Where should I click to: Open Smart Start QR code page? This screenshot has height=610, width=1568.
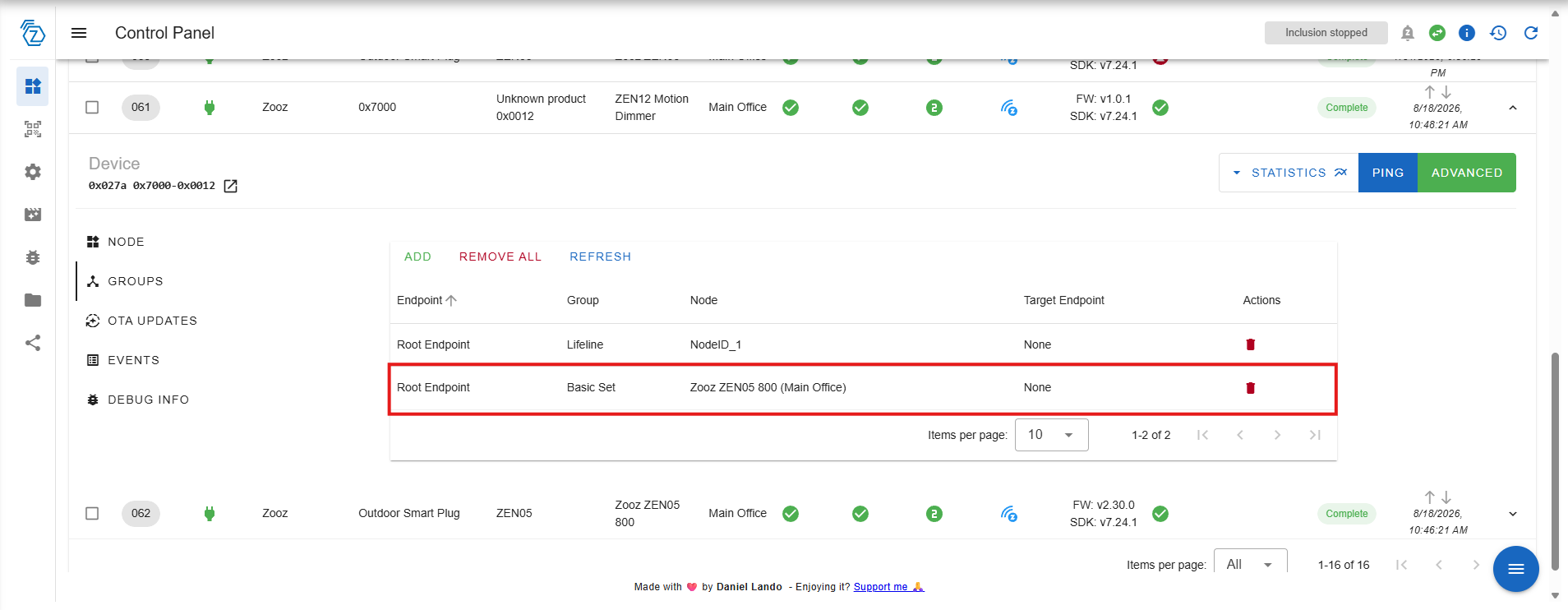tap(33, 129)
